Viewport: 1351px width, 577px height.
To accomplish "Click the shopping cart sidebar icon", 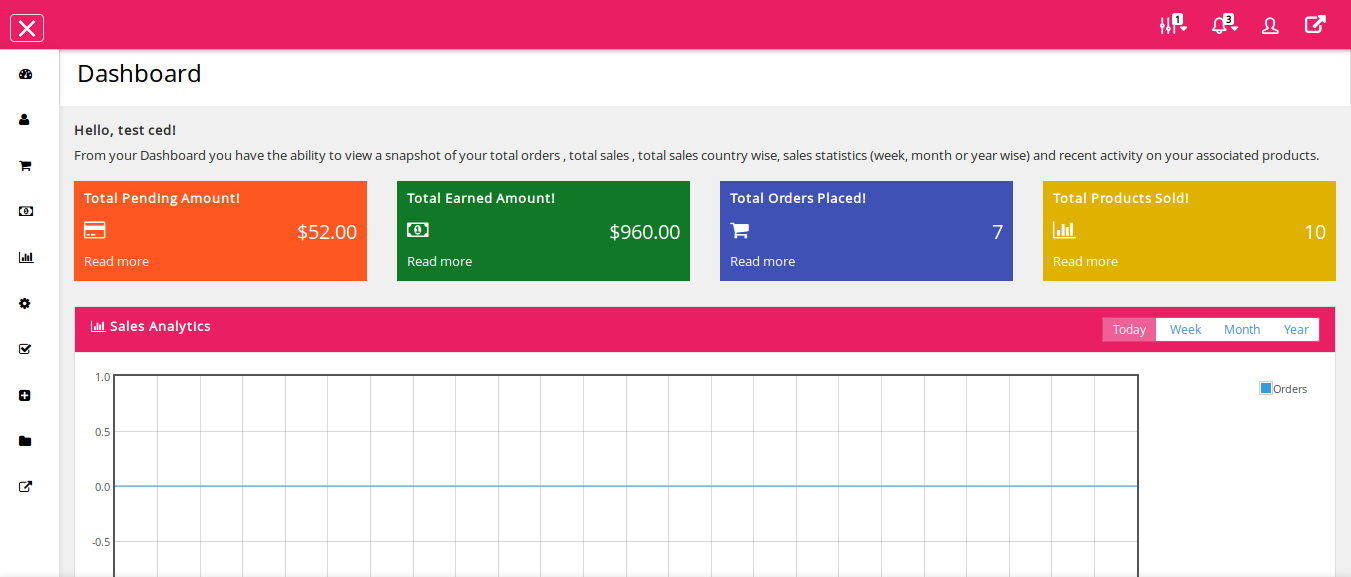I will click(x=25, y=166).
